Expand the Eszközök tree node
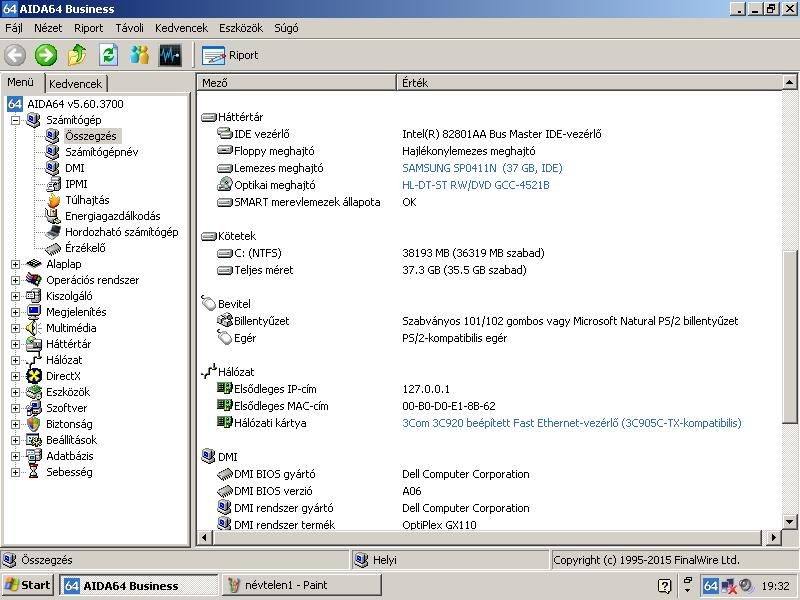This screenshot has width=800, height=600. click(x=15, y=392)
